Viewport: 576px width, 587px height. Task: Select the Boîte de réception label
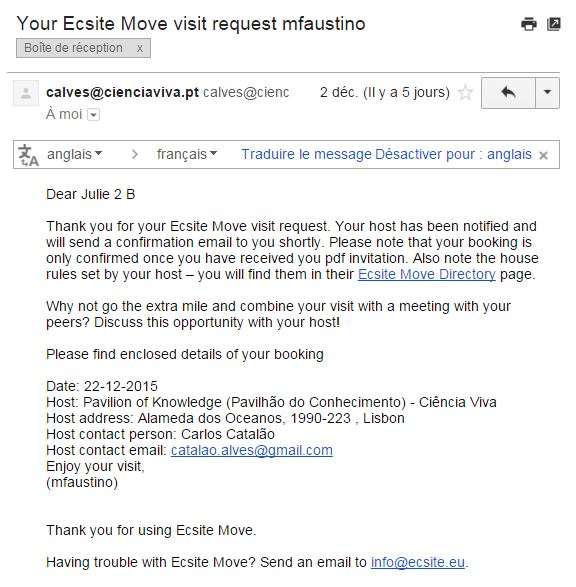tap(73, 48)
